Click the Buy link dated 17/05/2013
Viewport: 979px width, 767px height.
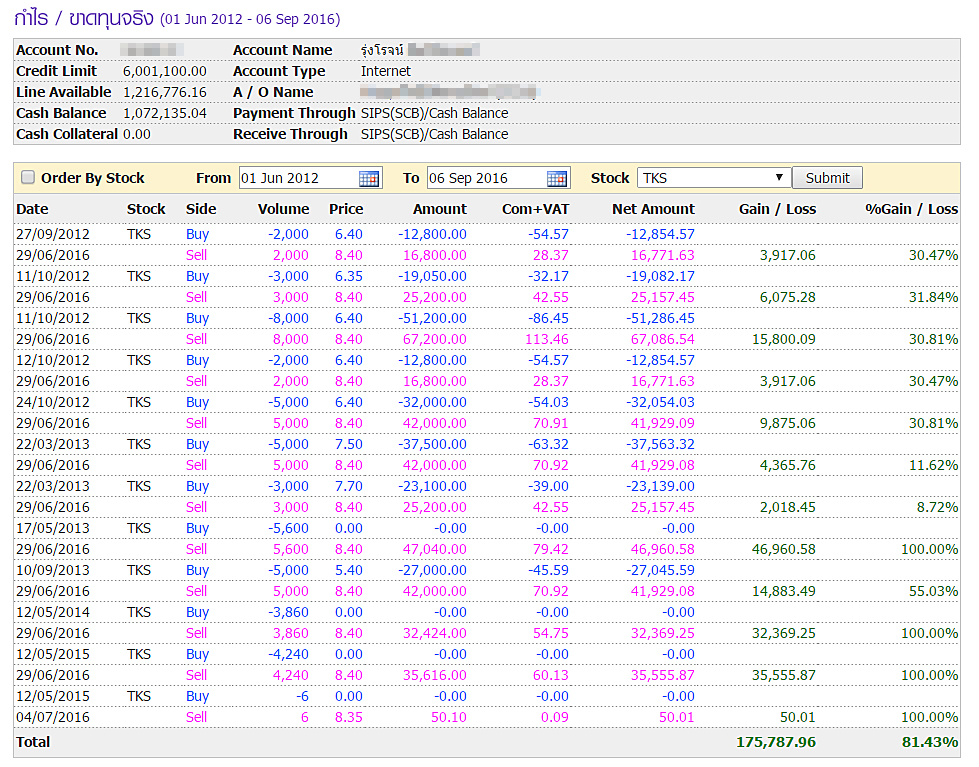click(197, 528)
